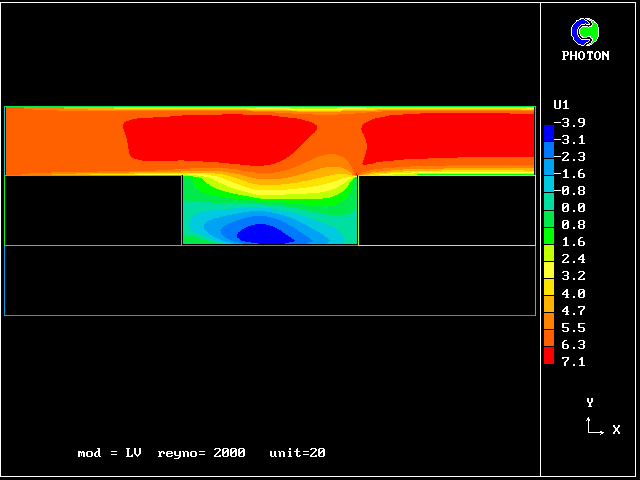Click the X axis label
Viewport: 640px width, 480px height.
(x=616, y=430)
